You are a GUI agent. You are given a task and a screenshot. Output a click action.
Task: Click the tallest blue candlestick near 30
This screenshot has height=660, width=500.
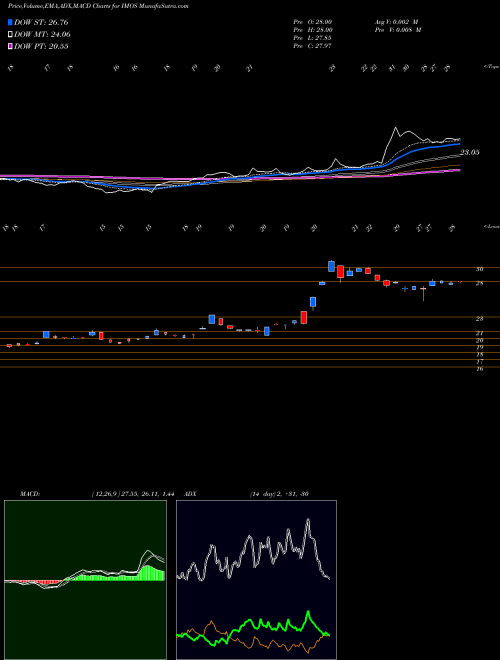[x=331, y=266]
